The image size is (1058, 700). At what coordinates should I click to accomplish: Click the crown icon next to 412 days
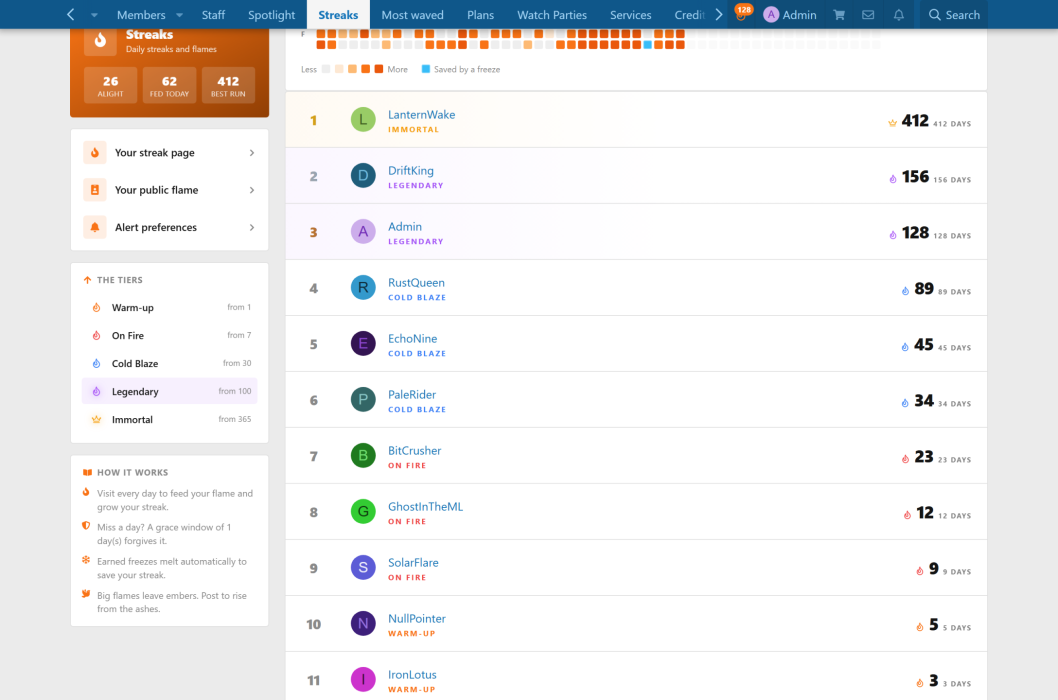893,123
